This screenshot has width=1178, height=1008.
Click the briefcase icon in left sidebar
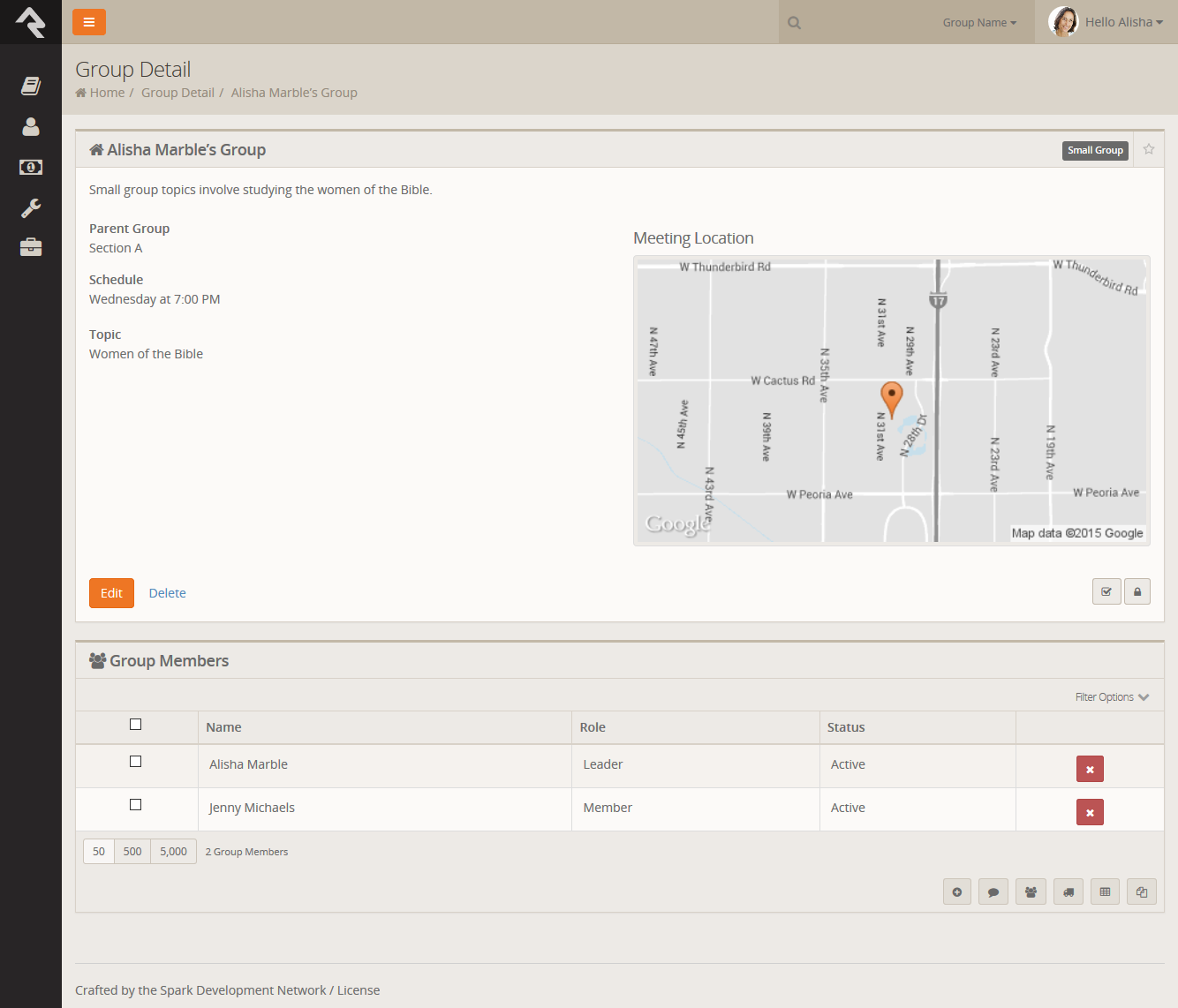coord(31,247)
